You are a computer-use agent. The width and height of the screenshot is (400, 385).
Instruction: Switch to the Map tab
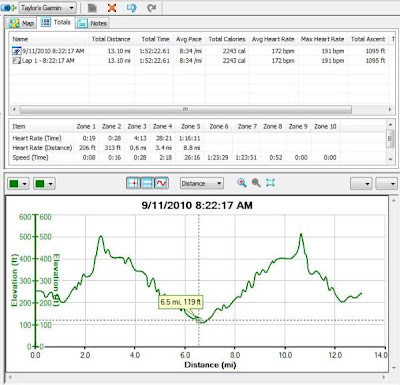(22, 23)
